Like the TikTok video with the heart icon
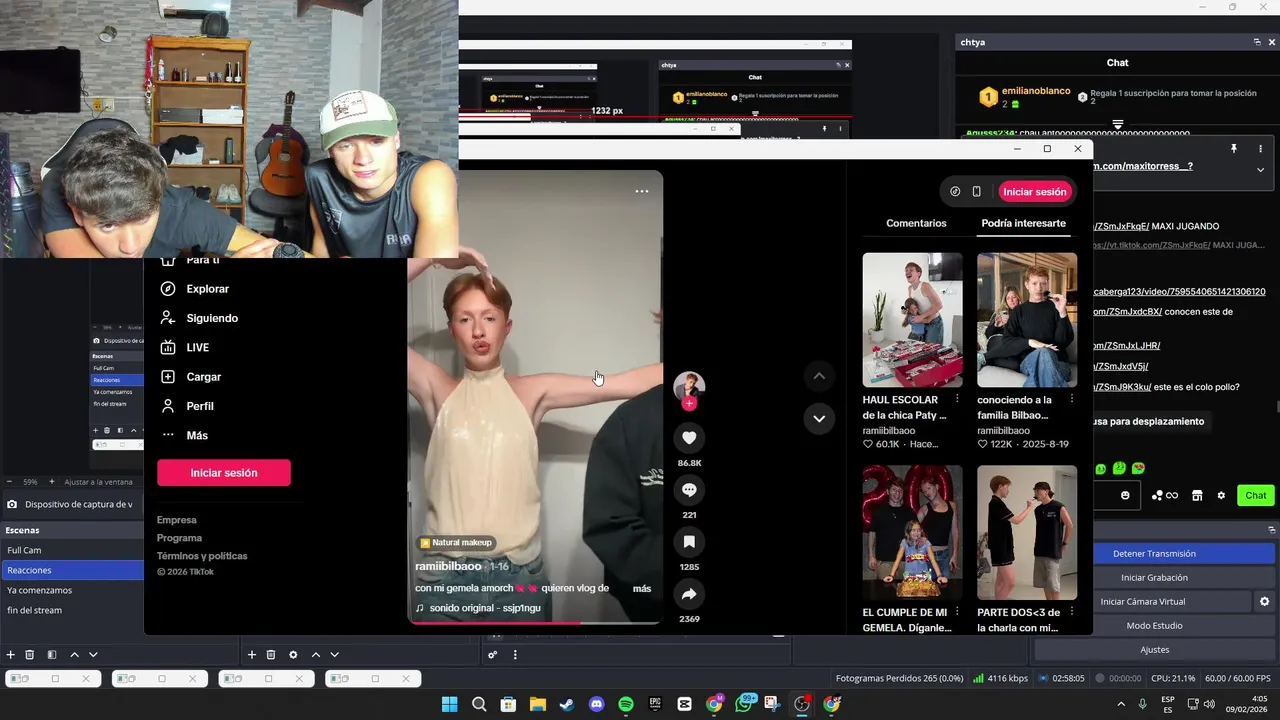 689,438
